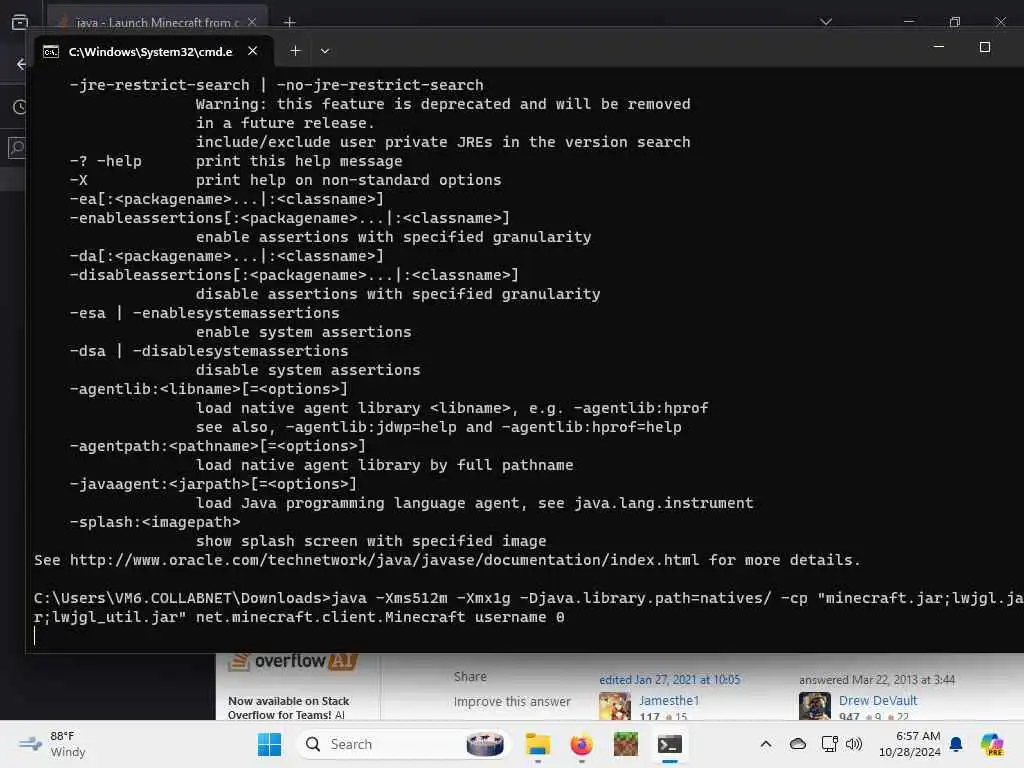Open the notifications bell icon
The height and width of the screenshot is (768, 1024).
[x=956, y=744]
